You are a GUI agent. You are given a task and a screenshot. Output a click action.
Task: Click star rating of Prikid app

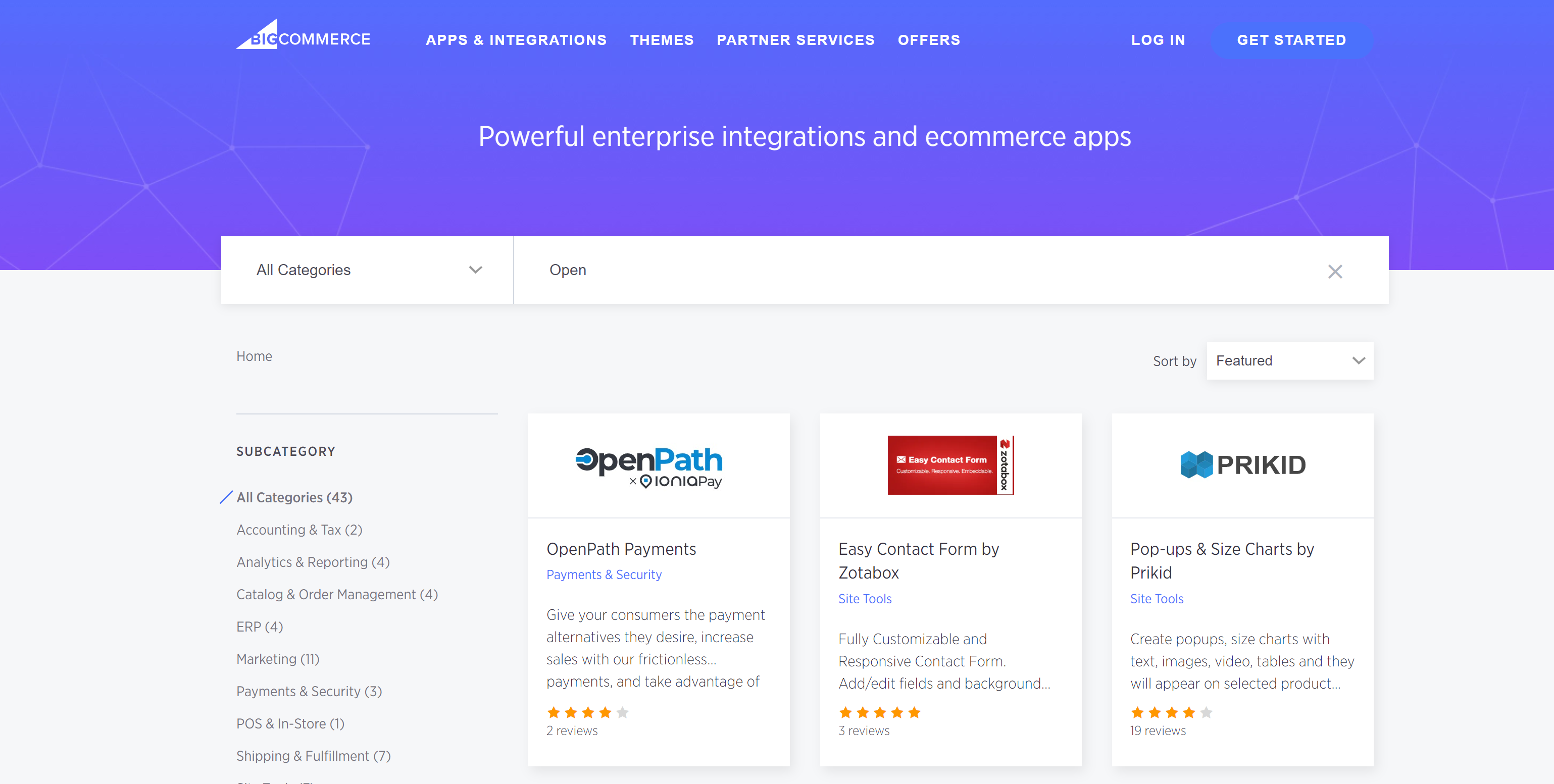1171,713
